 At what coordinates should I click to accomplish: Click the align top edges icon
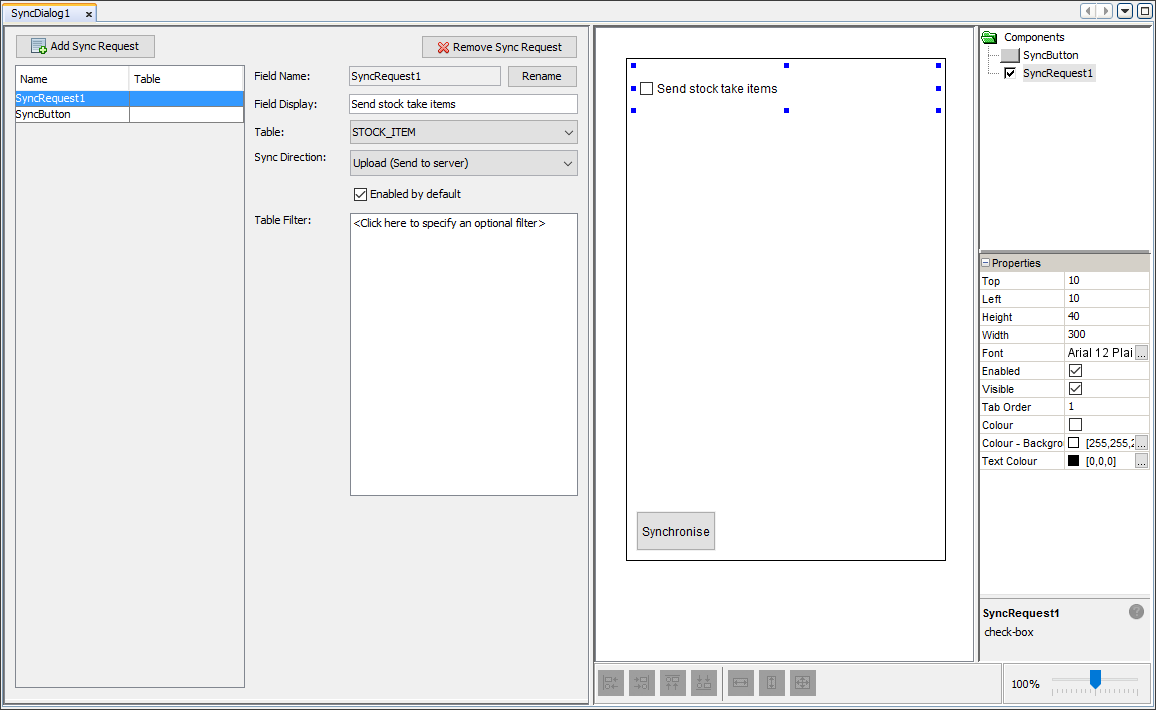tap(672, 683)
